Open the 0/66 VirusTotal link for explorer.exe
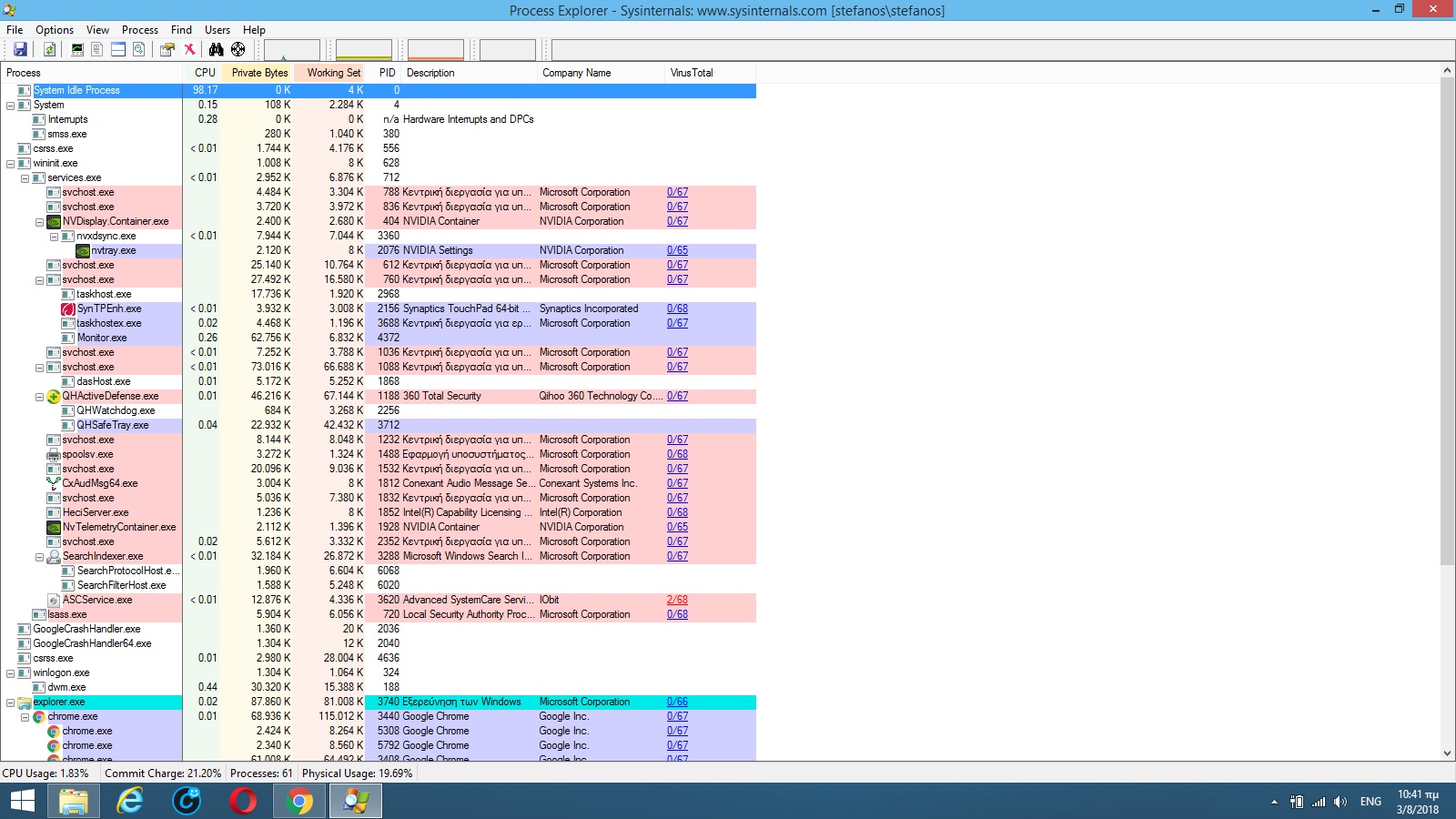 coord(677,702)
